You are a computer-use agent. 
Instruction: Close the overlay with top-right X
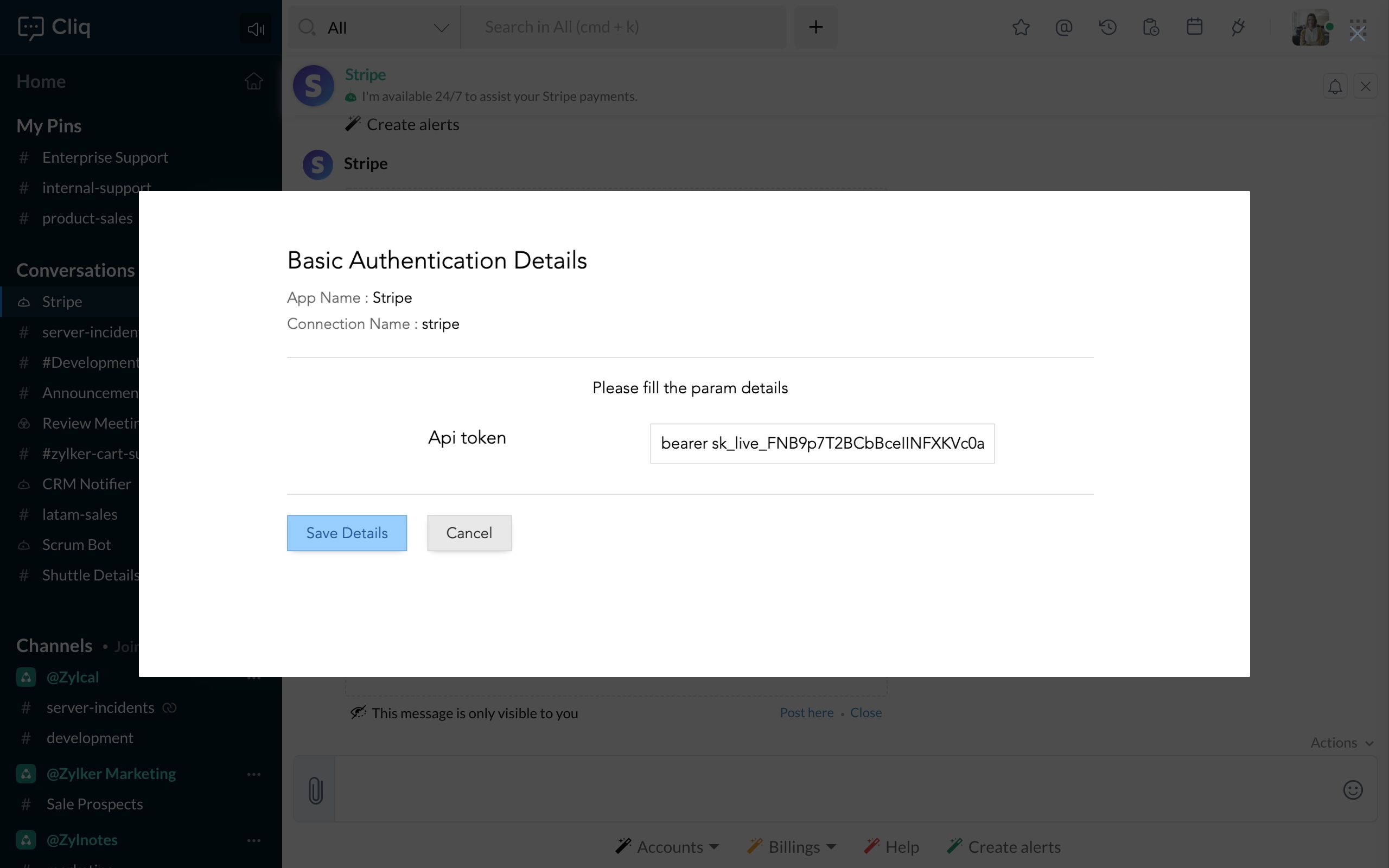coord(1358,34)
